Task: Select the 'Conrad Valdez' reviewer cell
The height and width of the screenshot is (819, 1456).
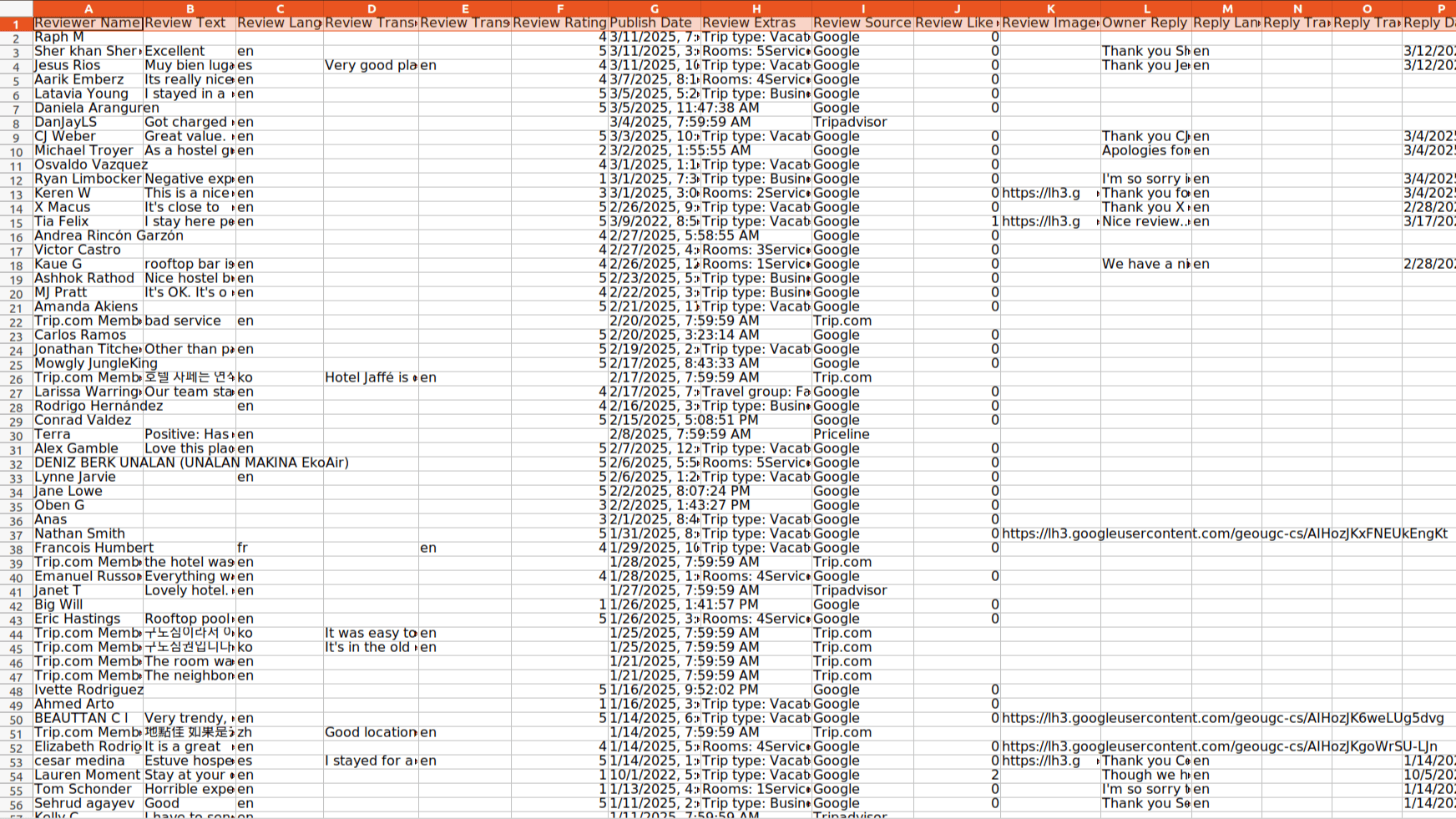Action: [88, 420]
